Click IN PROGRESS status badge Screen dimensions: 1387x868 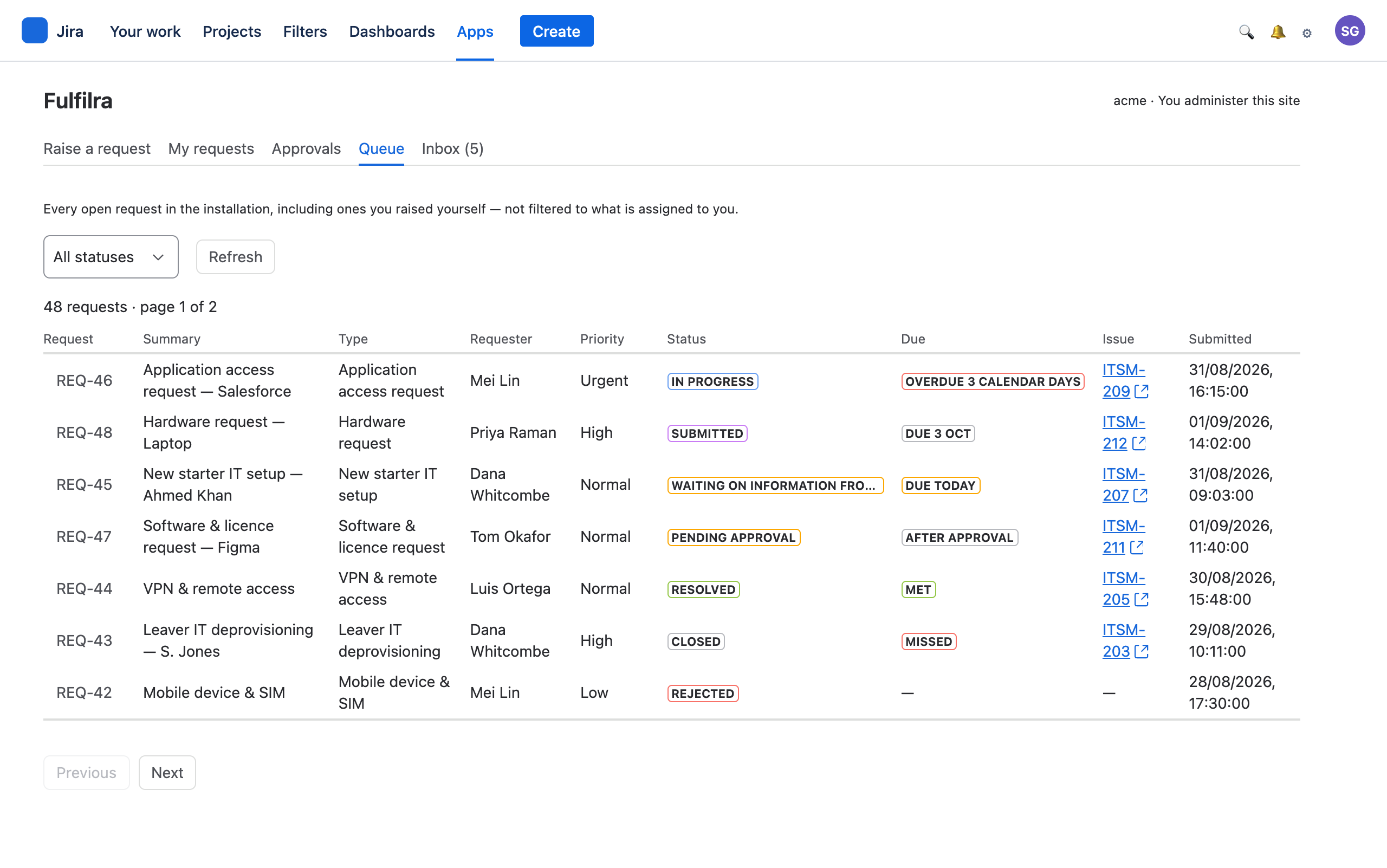[x=712, y=382]
